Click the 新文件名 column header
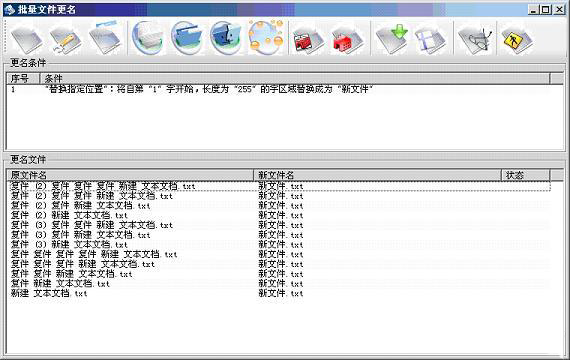Screen dimensions: 570x360 click(x=377, y=175)
